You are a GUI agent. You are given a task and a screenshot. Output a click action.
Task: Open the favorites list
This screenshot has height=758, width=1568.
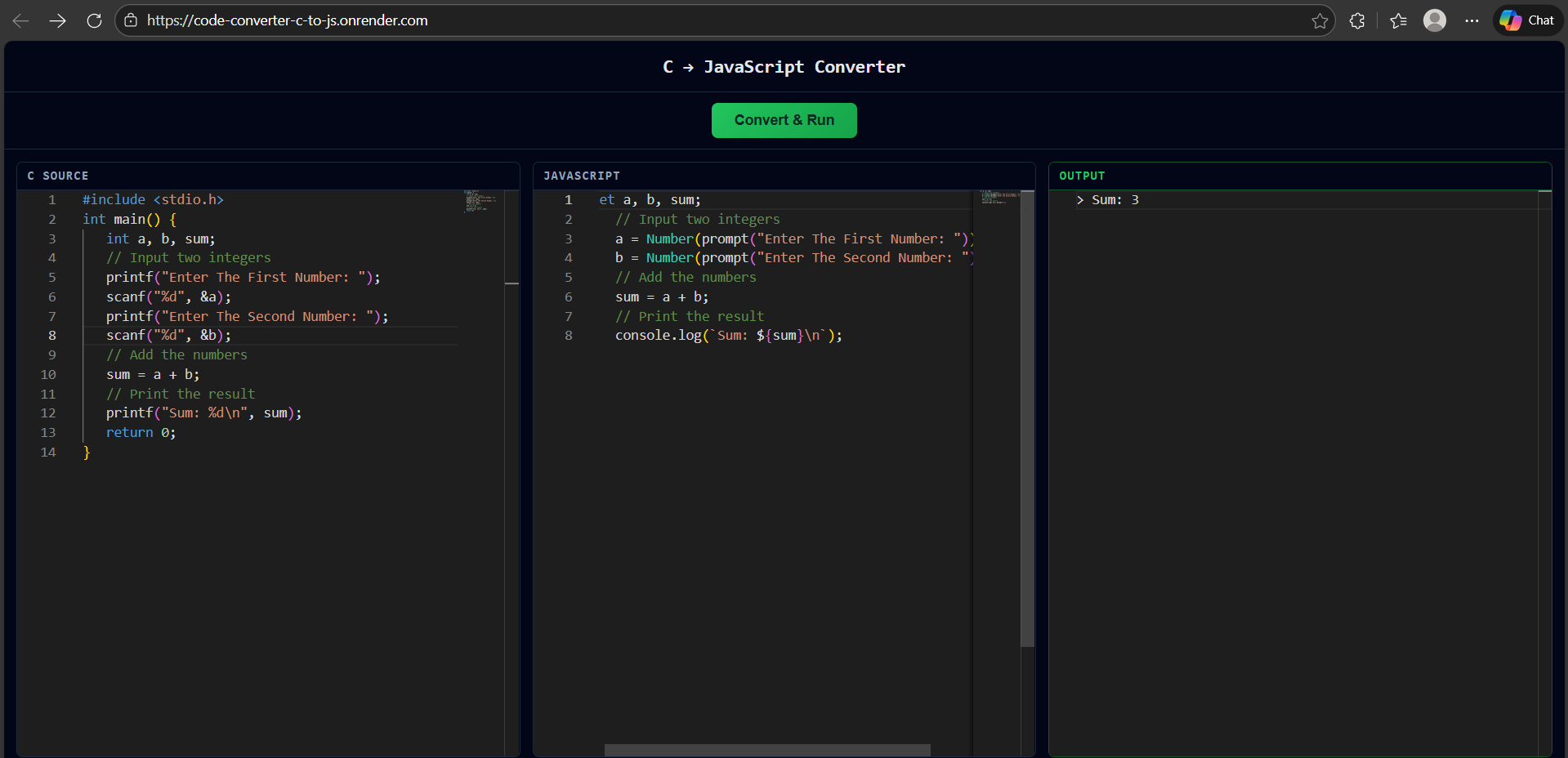pyautogui.click(x=1398, y=20)
